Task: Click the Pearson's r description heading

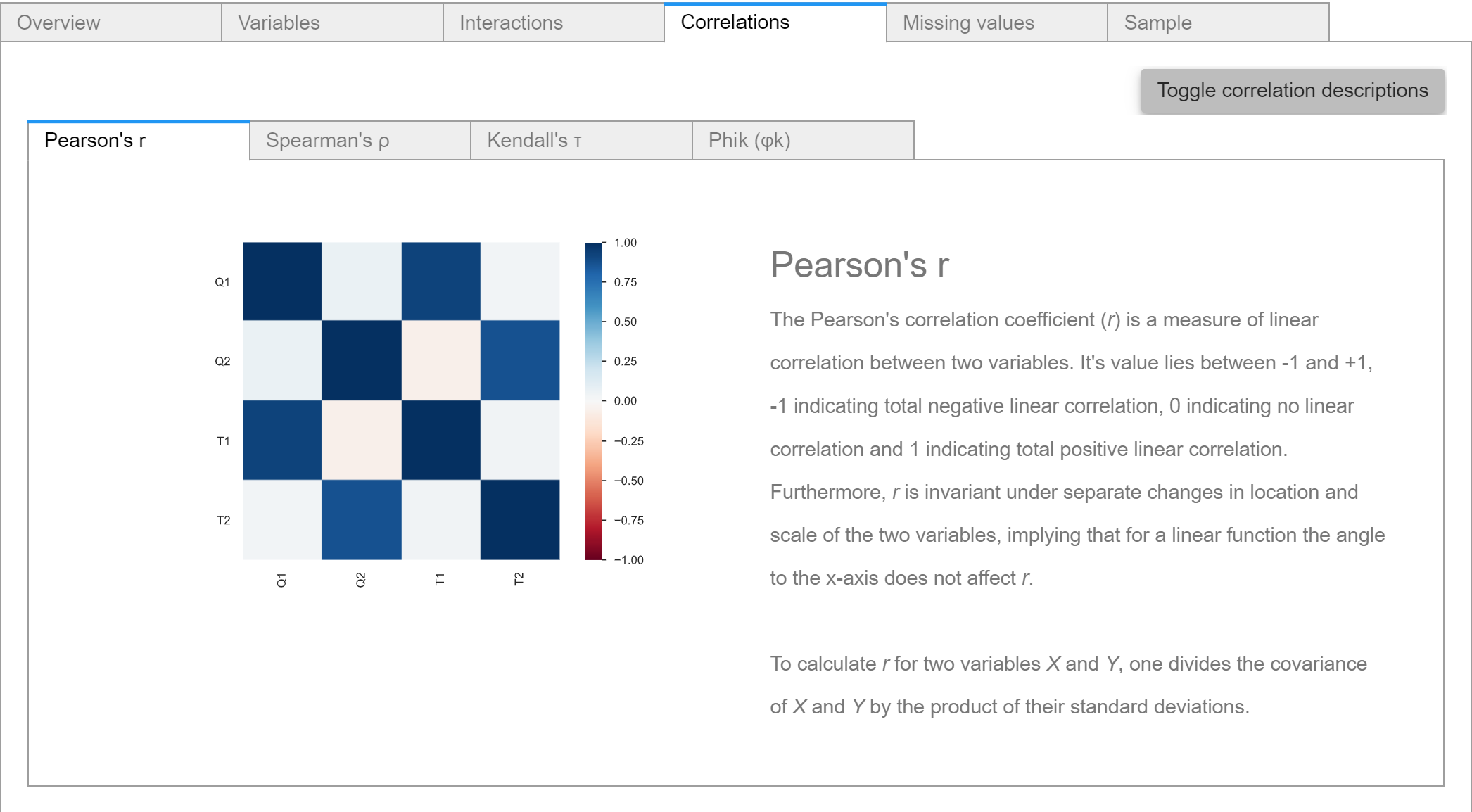Action: click(859, 265)
